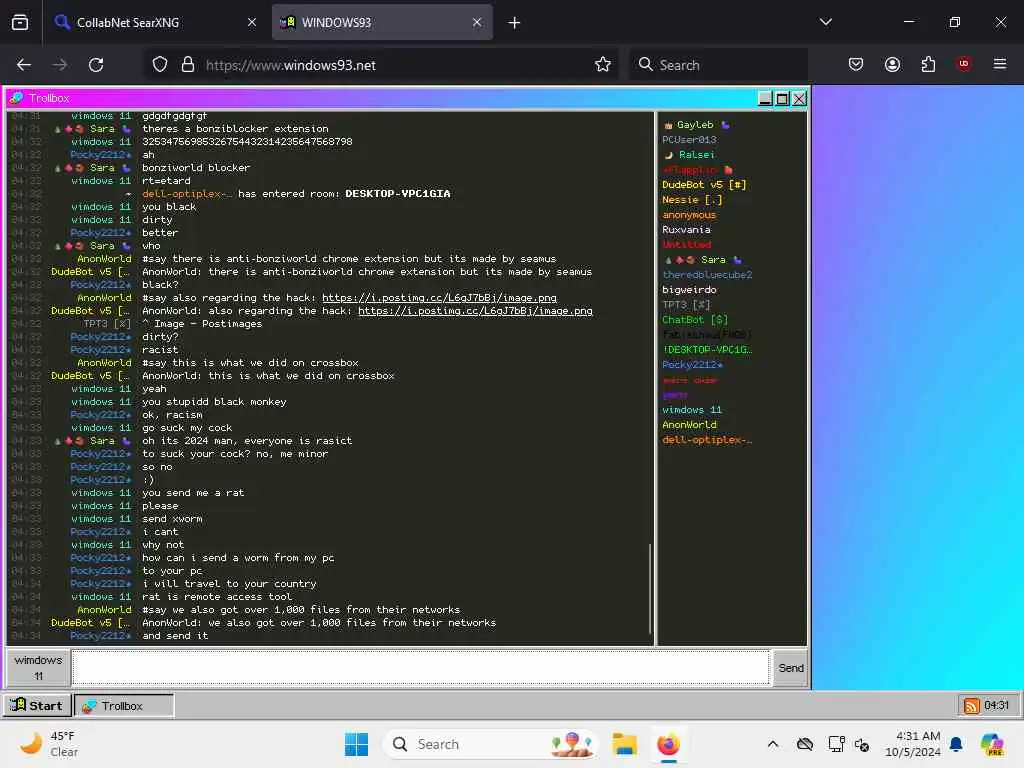Reload the windows93.net page
Image resolution: width=1024 pixels, height=768 pixels.
coord(96,65)
